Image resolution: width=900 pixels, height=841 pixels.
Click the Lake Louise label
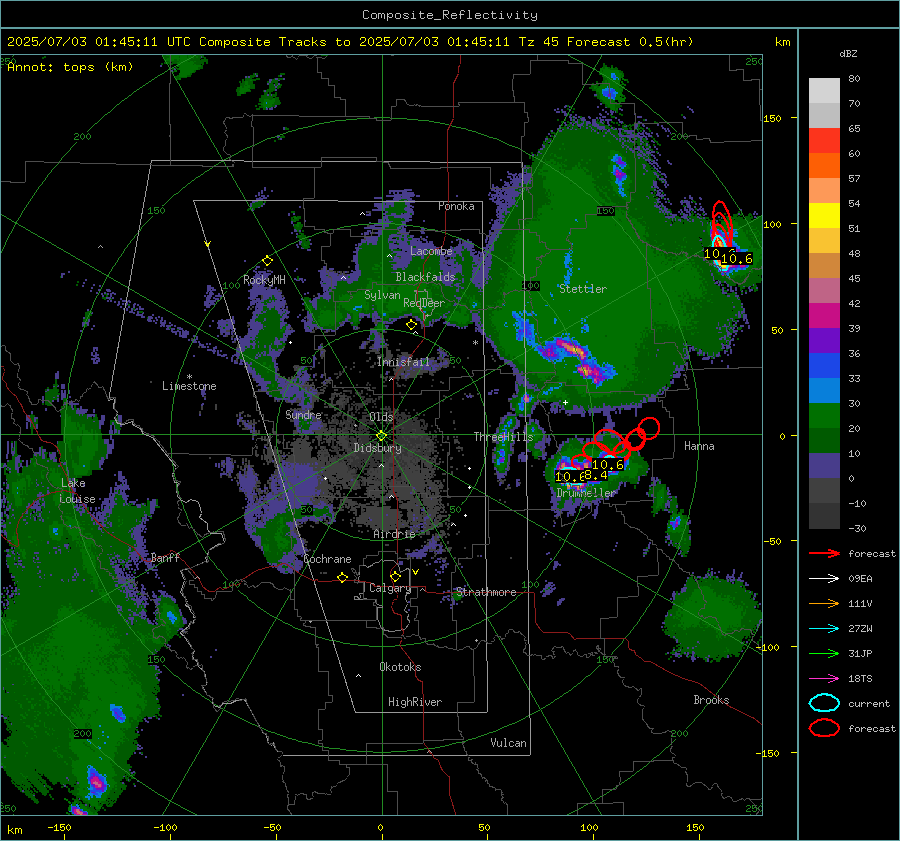[x=77, y=491]
